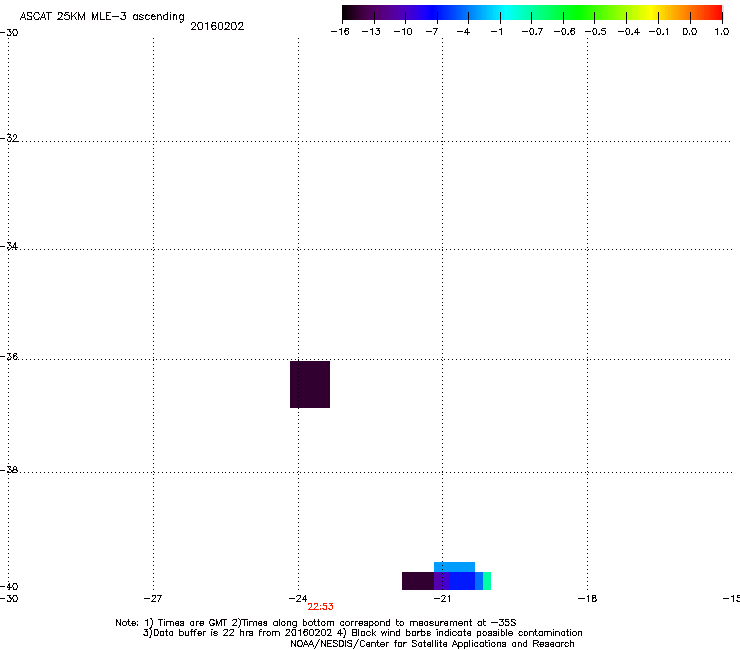Click the red 22:53 time label

[x=320, y=607]
